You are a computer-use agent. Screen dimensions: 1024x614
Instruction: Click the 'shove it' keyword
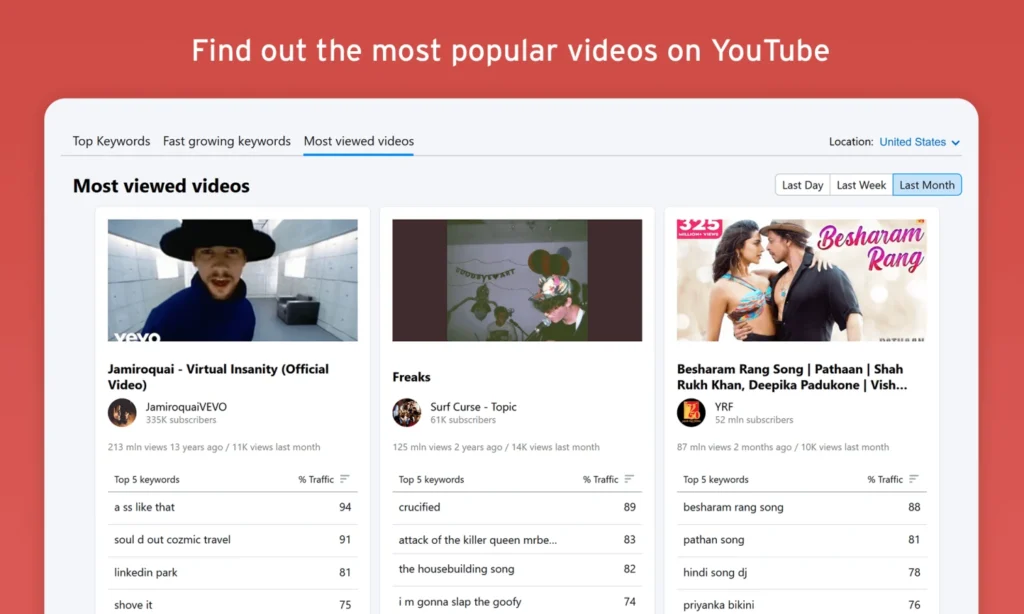(133, 605)
